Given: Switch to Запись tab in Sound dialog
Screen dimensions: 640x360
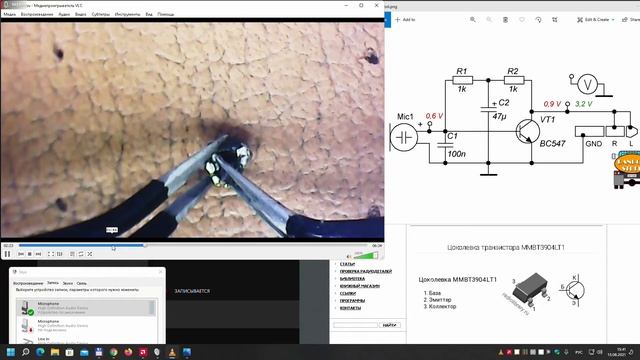Looking at the screenshot, I should pos(53,283).
